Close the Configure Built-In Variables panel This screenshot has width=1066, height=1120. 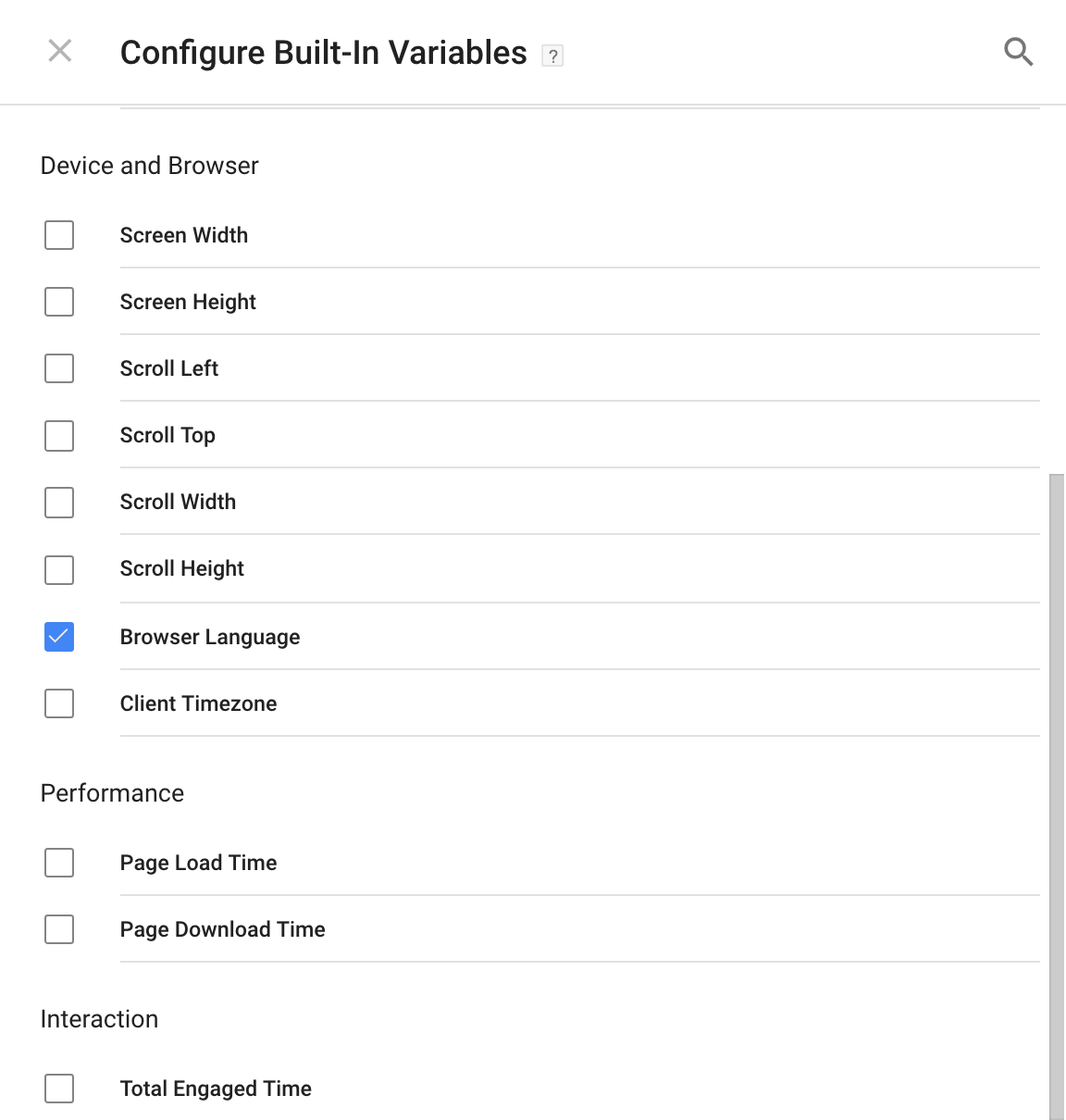pos(60,51)
